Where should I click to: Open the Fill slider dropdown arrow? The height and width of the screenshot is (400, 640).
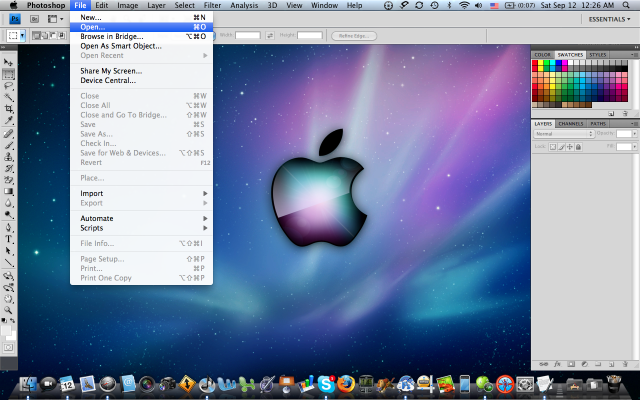(x=634, y=147)
